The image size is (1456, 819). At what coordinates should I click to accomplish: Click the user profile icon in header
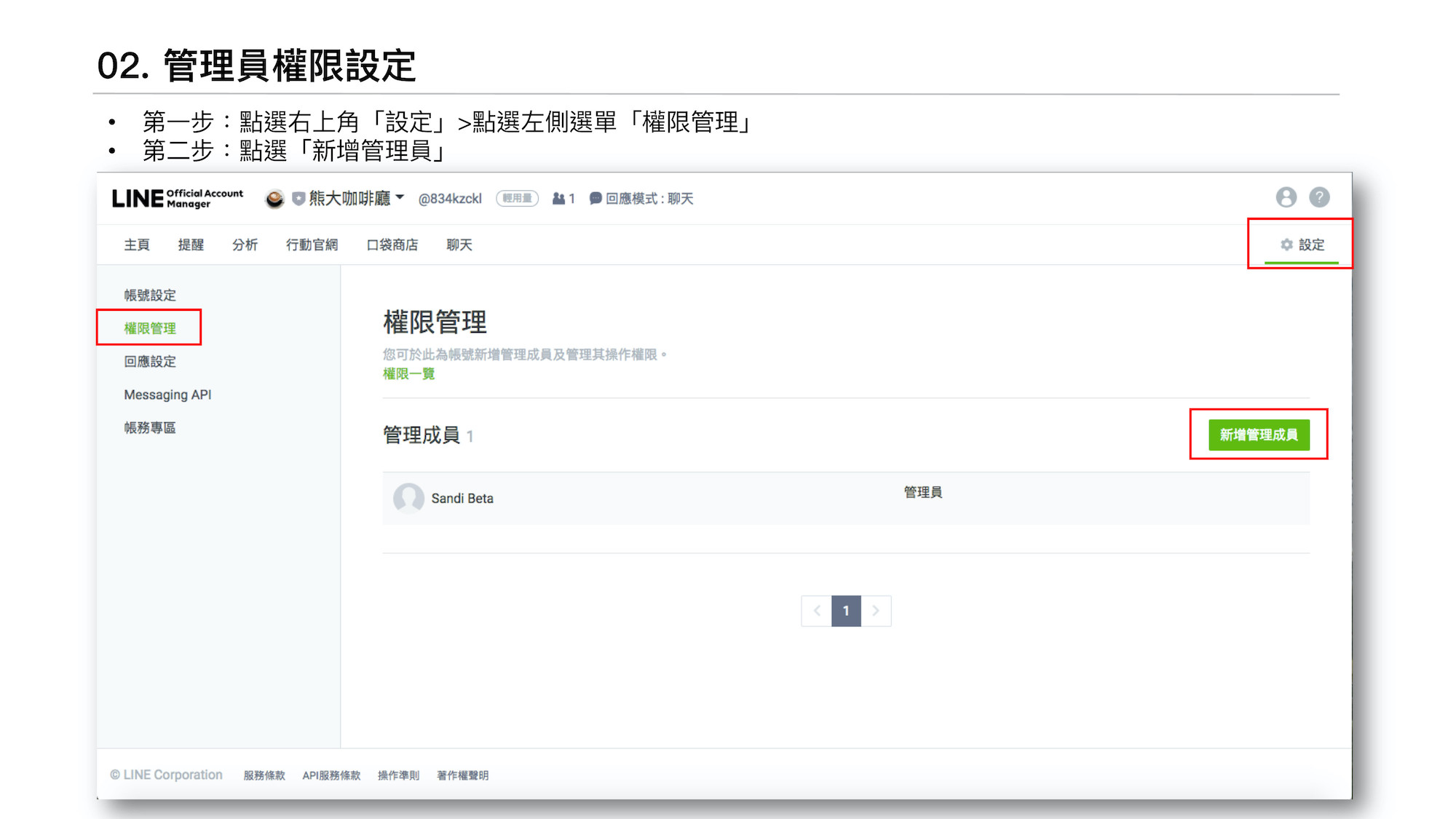(x=1286, y=197)
